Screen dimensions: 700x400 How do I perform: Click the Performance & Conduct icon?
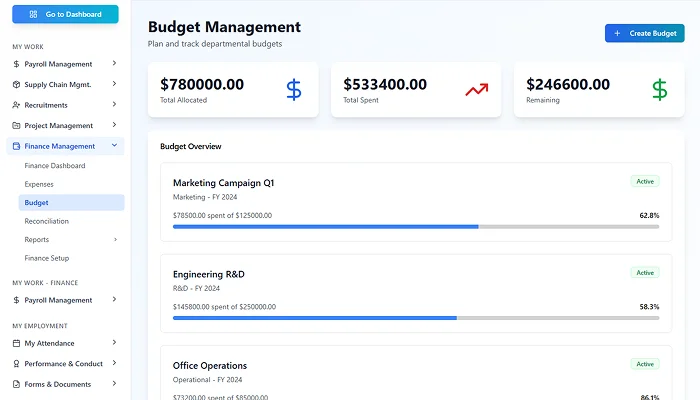click(x=16, y=364)
